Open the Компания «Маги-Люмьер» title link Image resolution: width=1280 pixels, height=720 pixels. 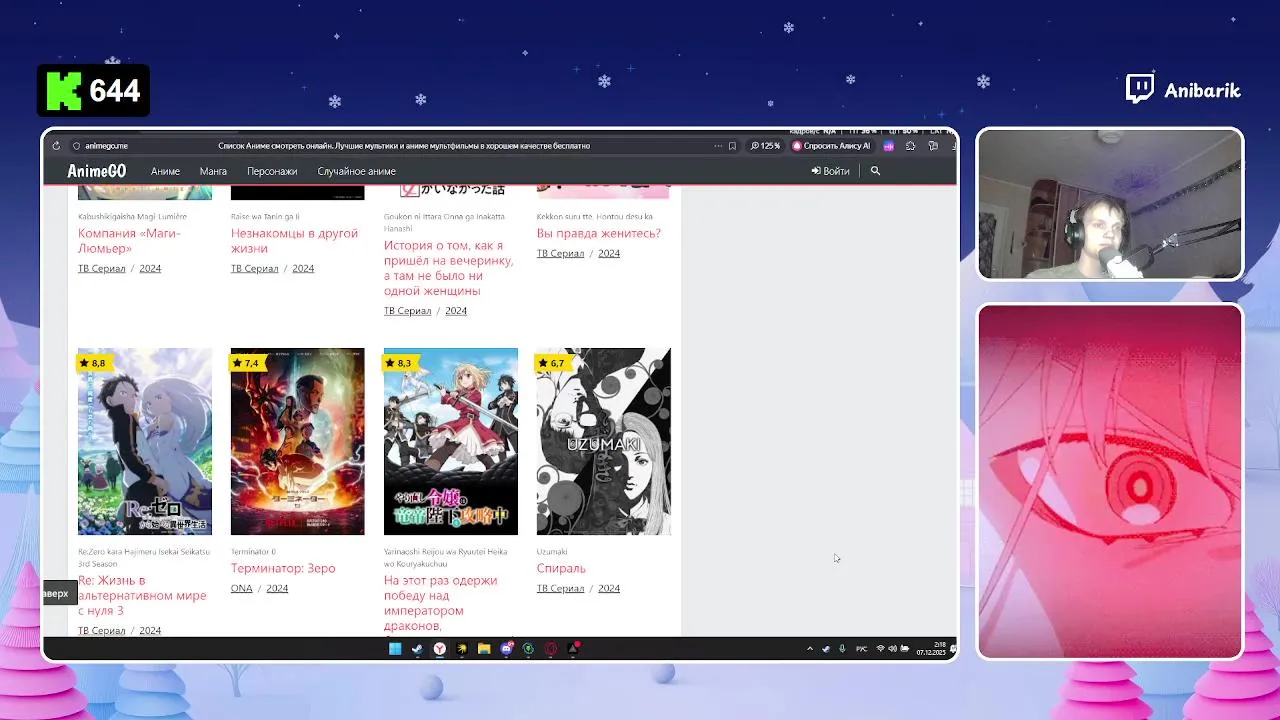129,241
